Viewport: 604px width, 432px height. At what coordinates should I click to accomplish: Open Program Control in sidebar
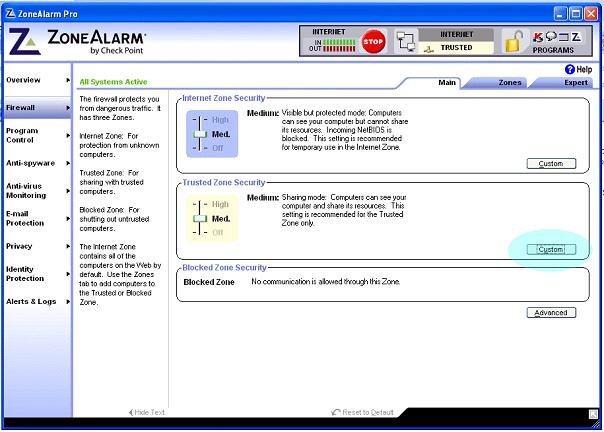(x=22, y=135)
